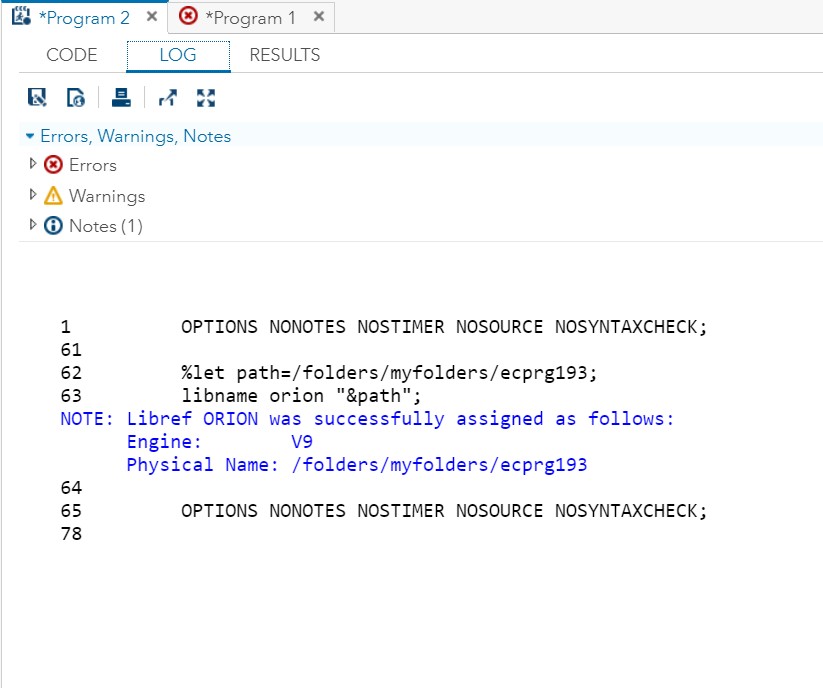The height and width of the screenshot is (688, 823).
Task: Close the *Program 2 tab
Action: pyautogui.click(x=152, y=17)
